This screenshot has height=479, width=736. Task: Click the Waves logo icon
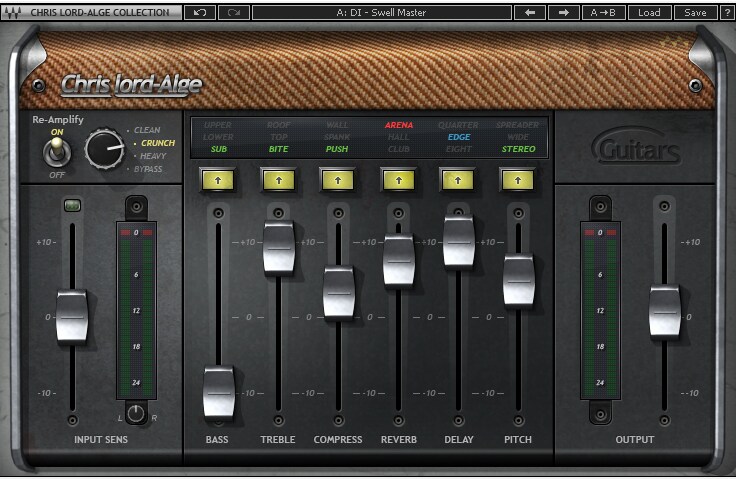(x=13, y=13)
